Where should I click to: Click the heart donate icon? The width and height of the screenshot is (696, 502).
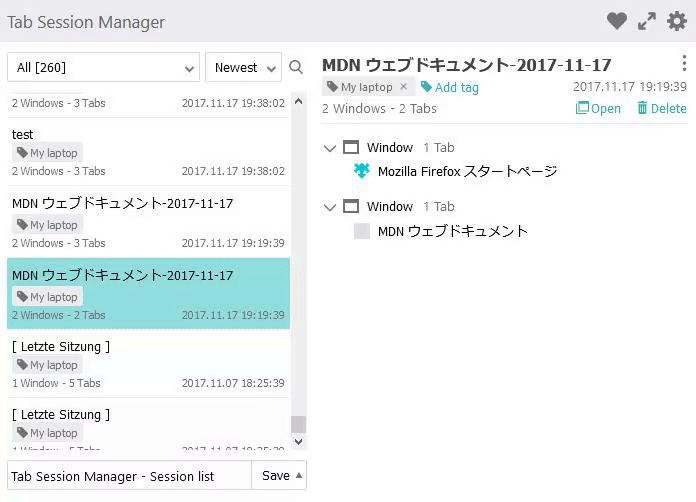pos(617,21)
